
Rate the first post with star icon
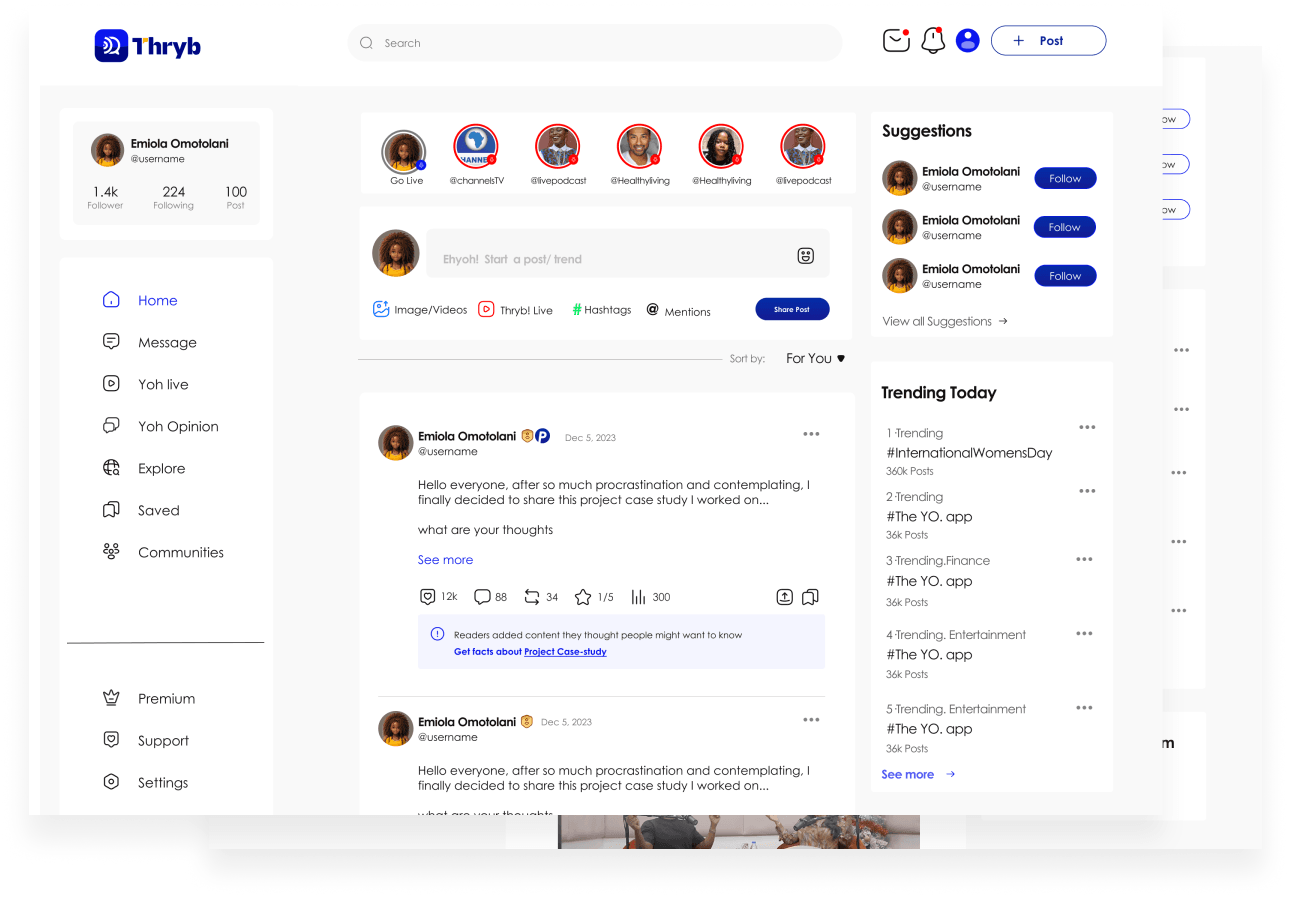[583, 597]
